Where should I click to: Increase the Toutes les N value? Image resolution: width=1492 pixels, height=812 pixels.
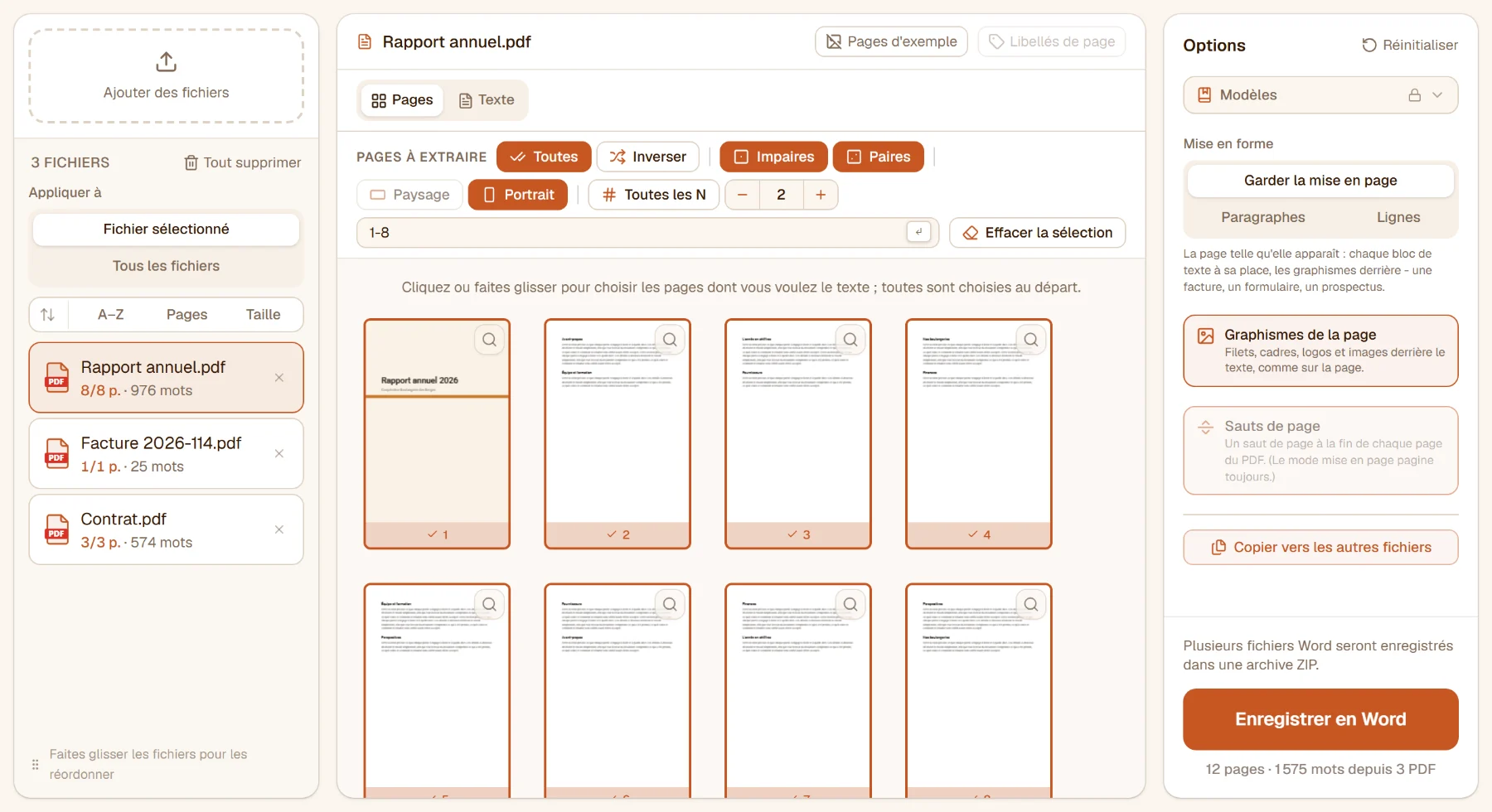click(821, 195)
